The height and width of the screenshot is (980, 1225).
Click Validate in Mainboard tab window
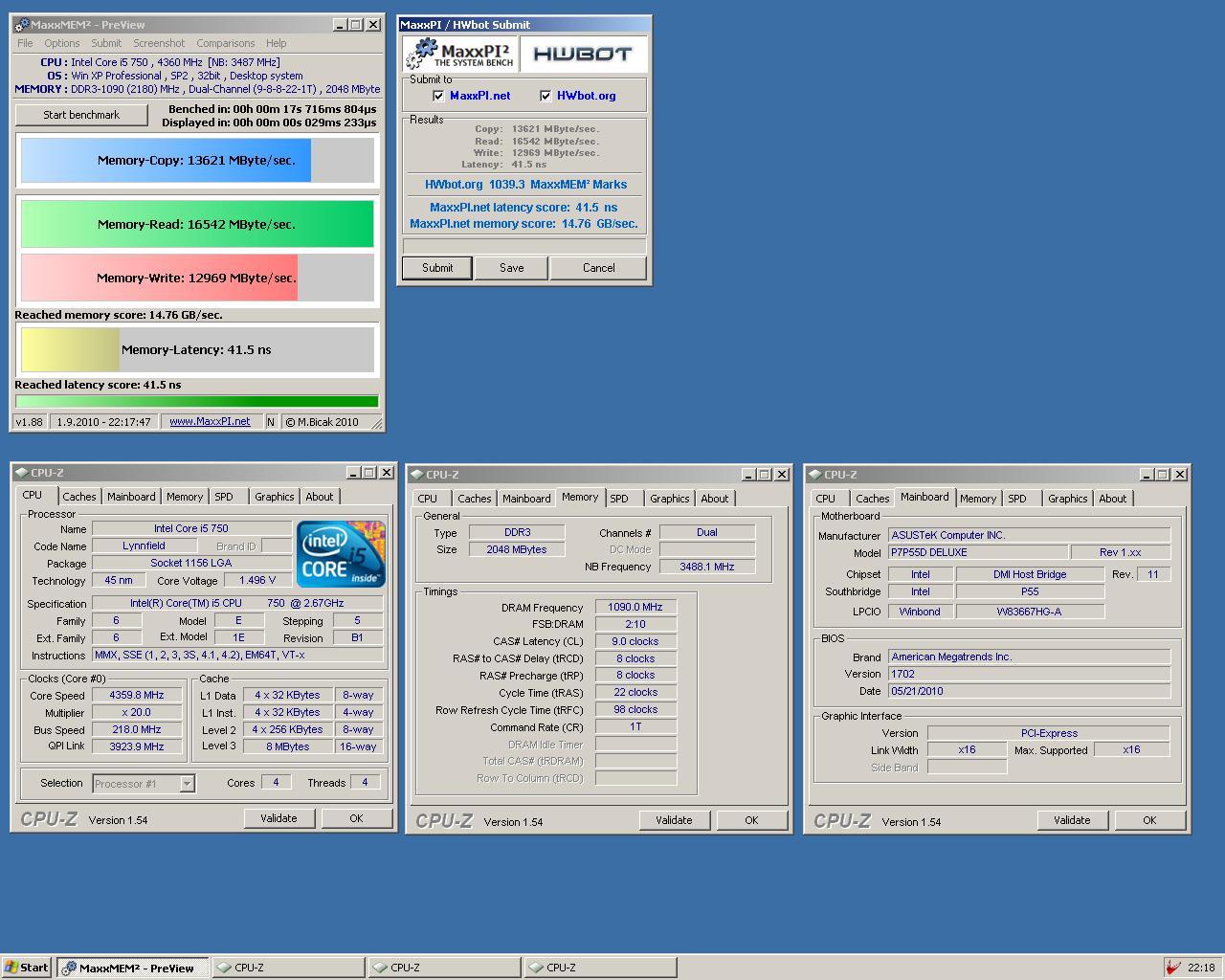[x=1072, y=820]
